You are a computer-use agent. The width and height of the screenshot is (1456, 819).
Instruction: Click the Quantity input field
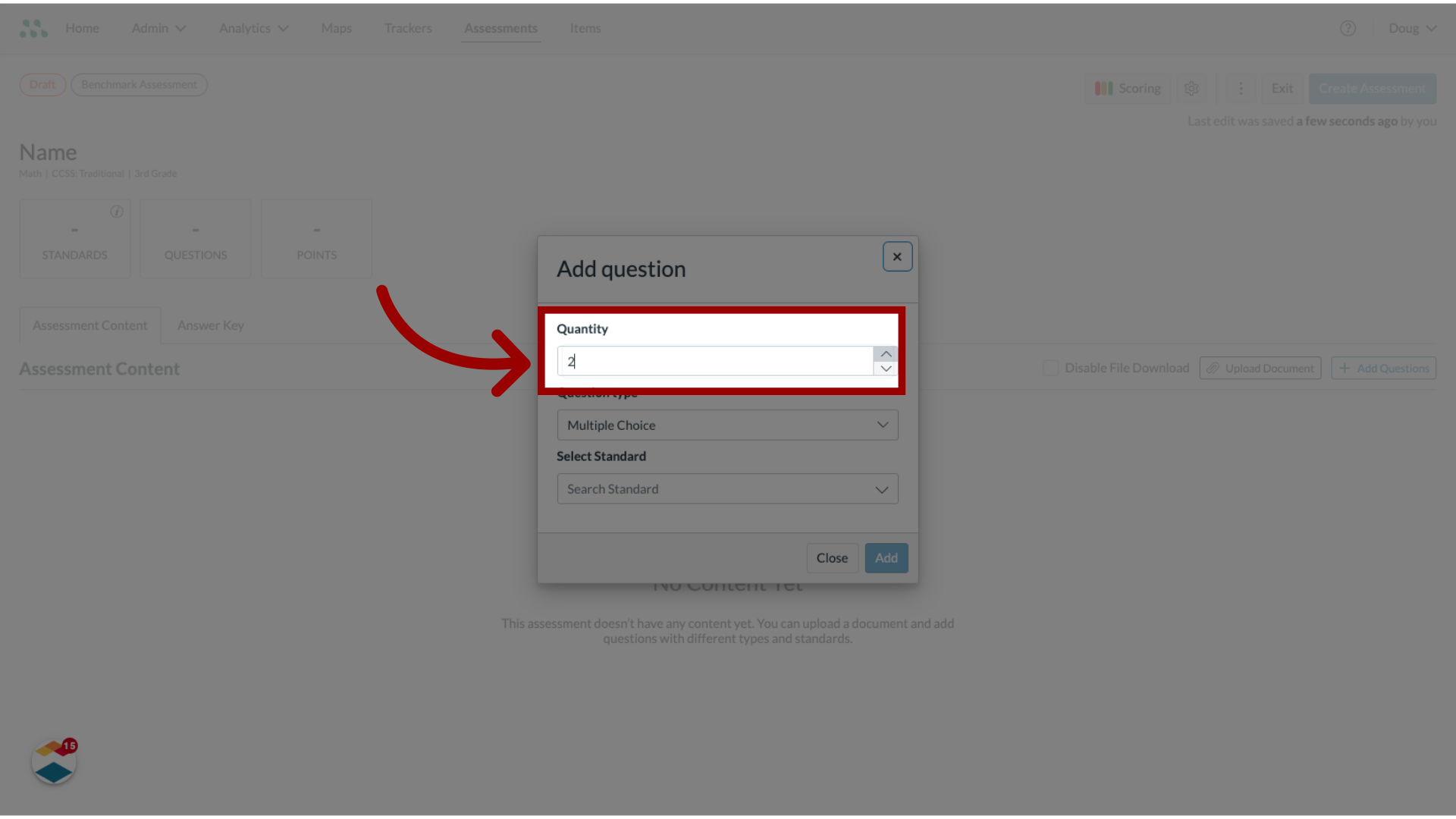(716, 361)
